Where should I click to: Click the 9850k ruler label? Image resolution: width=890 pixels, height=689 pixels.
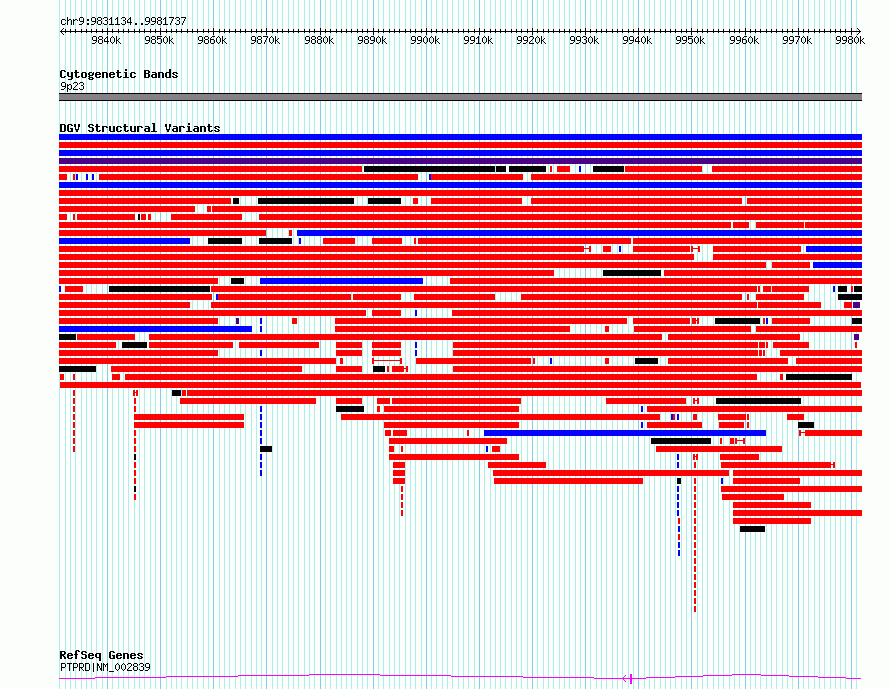click(x=159, y=40)
